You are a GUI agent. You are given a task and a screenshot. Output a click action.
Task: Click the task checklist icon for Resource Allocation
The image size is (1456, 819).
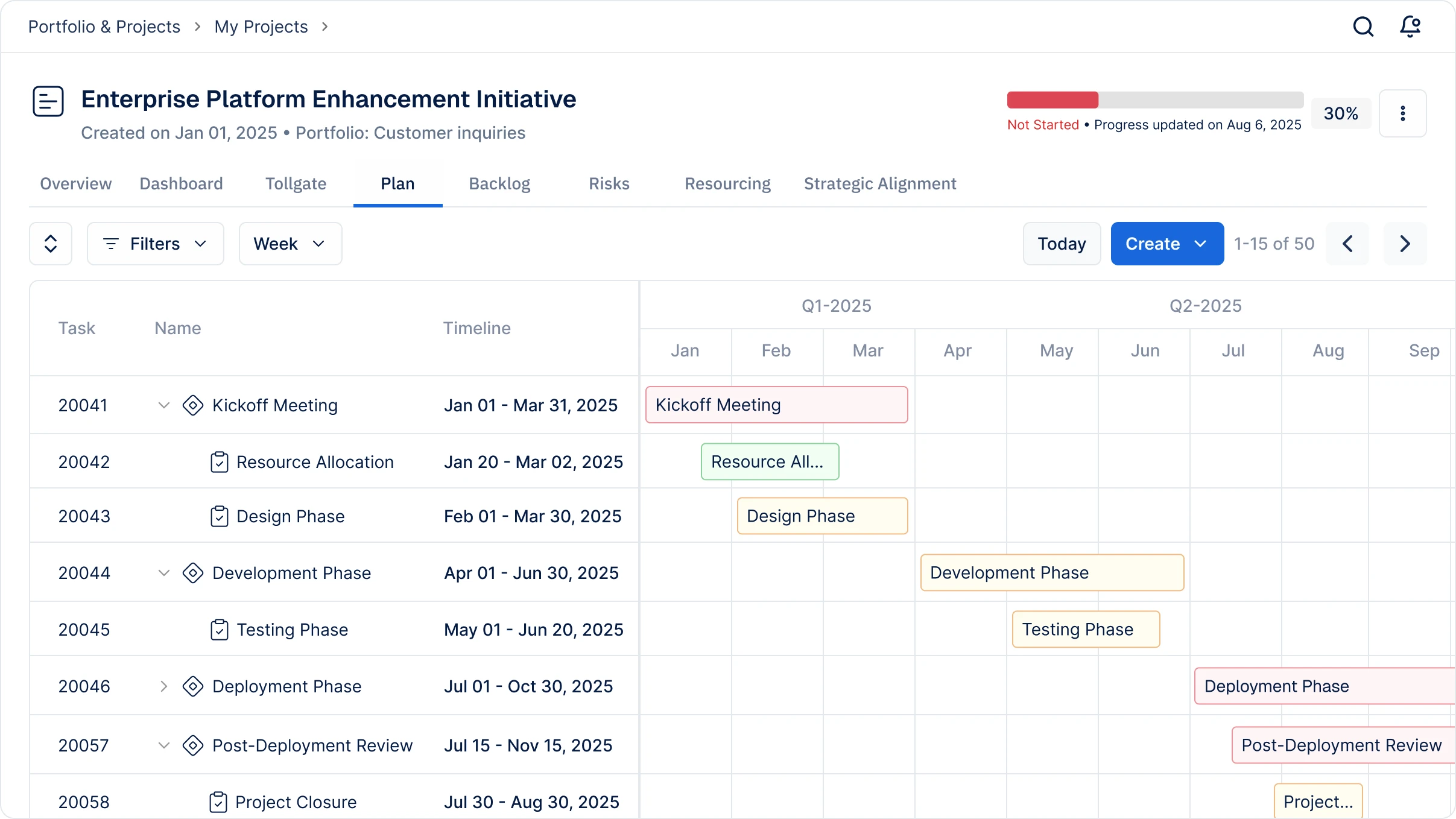219,462
